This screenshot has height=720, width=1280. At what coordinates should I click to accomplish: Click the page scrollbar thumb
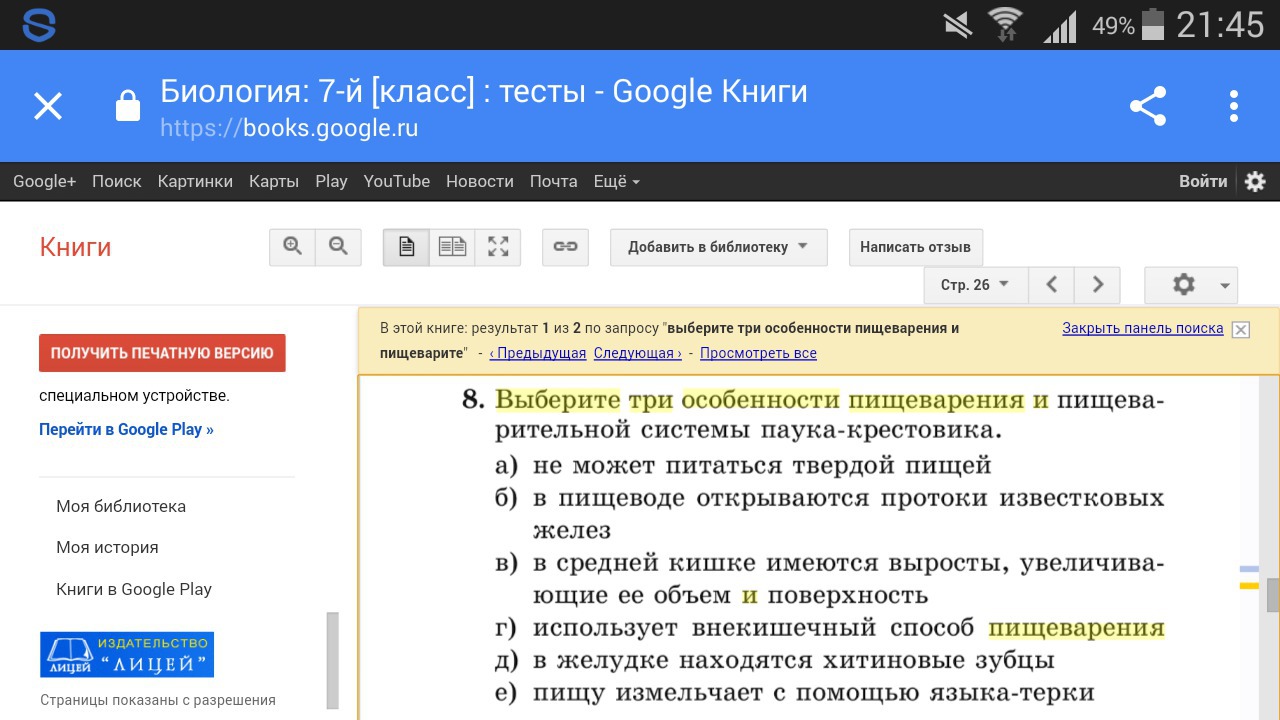click(x=1273, y=595)
